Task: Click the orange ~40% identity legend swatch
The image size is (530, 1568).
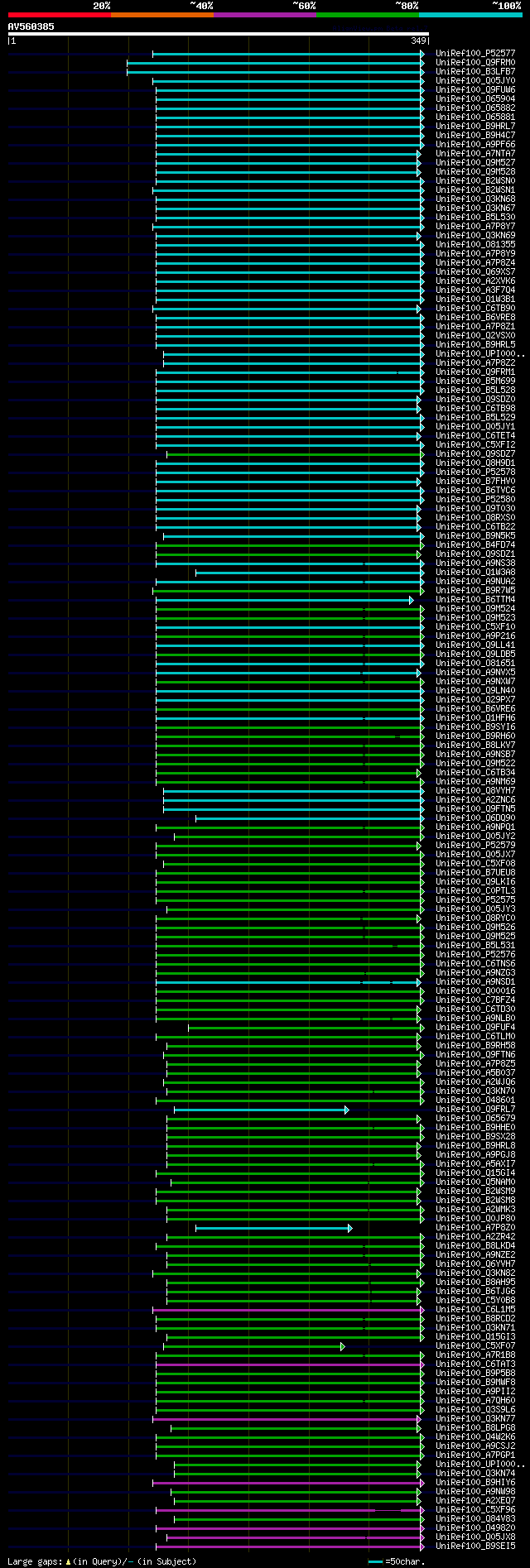Action: tap(161, 15)
